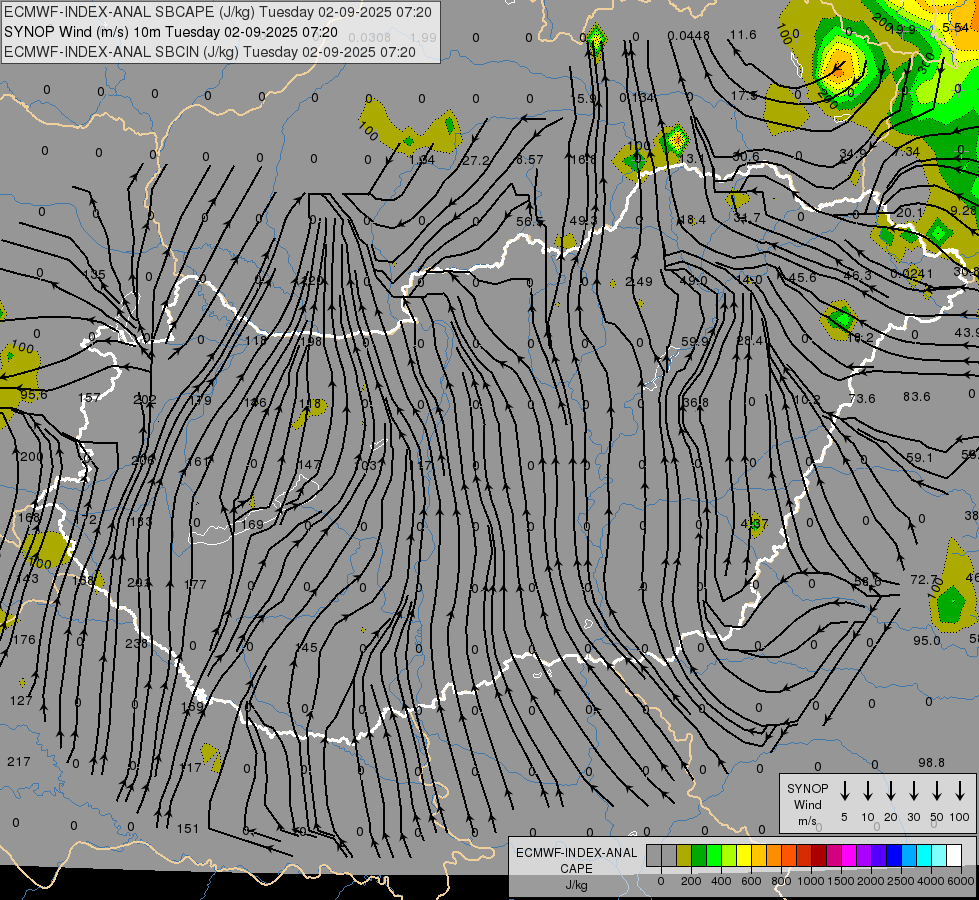Click the 2500 tick label in CAPE legend
Image resolution: width=979 pixels, height=900 pixels.
click(x=900, y=881)
